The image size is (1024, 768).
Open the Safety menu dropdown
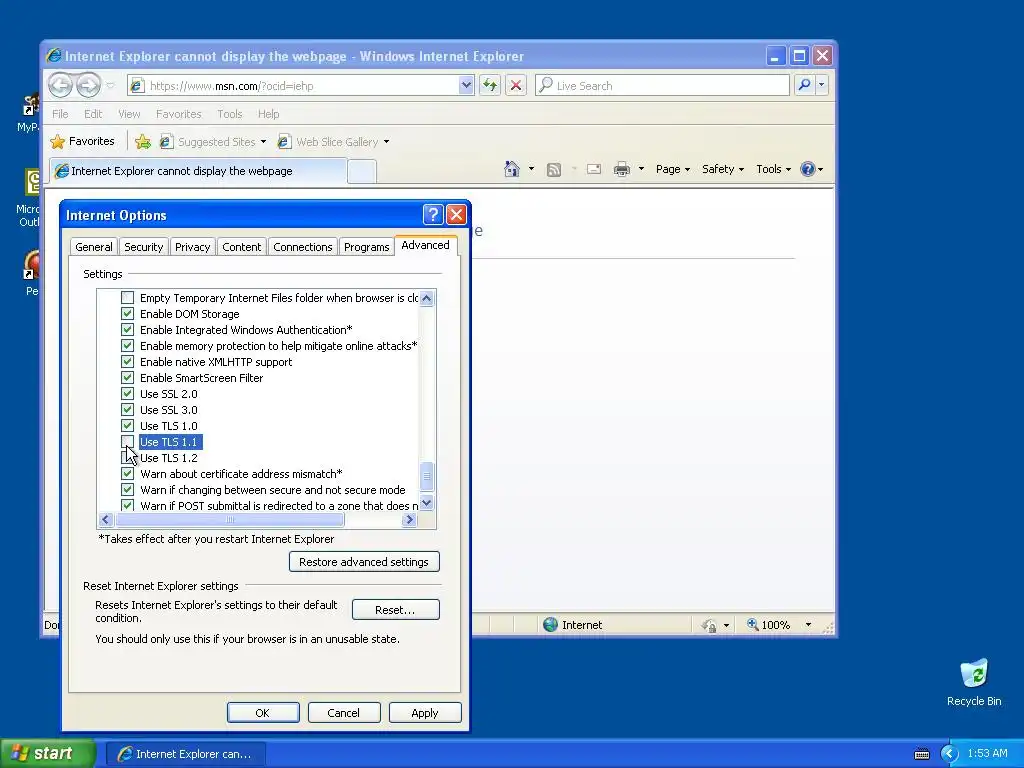722,169
